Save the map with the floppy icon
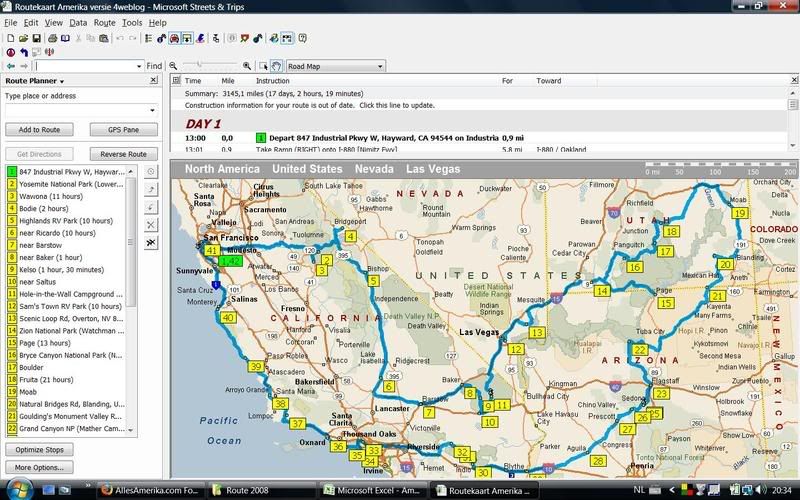The width and height of the screenshot is (800, 500). (x=36, y=38)
